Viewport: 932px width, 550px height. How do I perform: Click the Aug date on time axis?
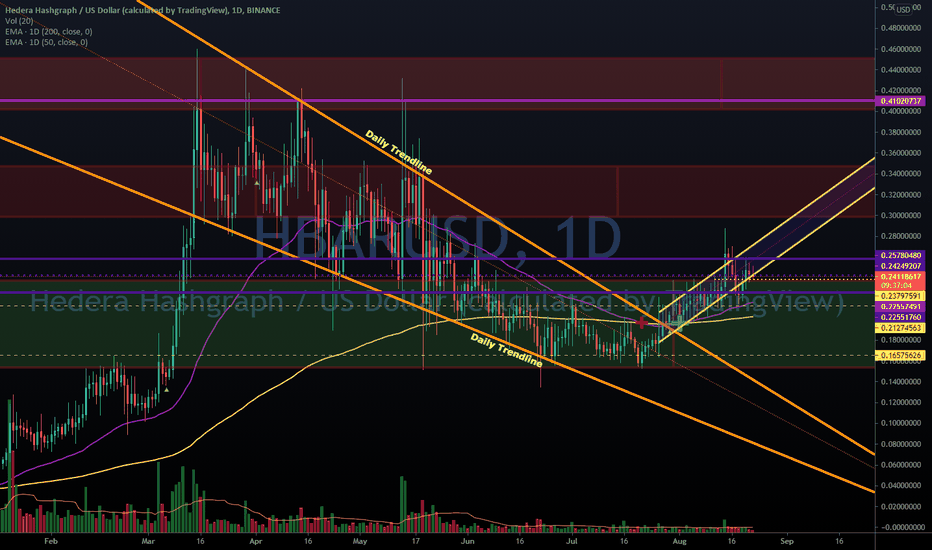tap(679, 542)
